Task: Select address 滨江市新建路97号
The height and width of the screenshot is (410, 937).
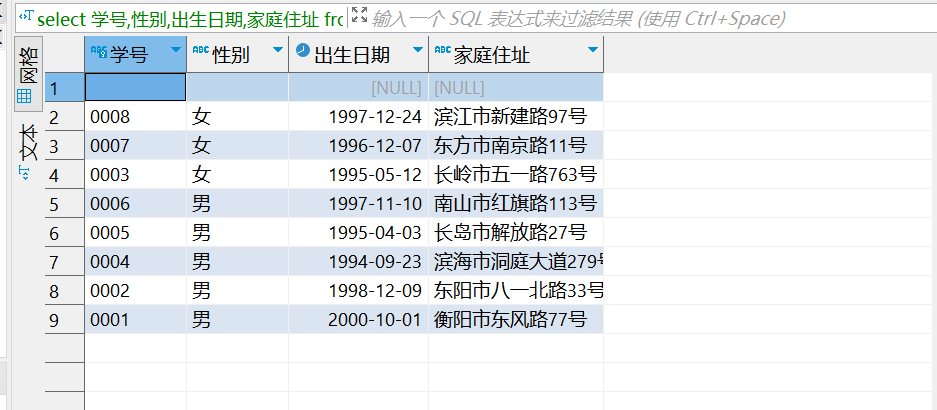Action: point(516,117)
